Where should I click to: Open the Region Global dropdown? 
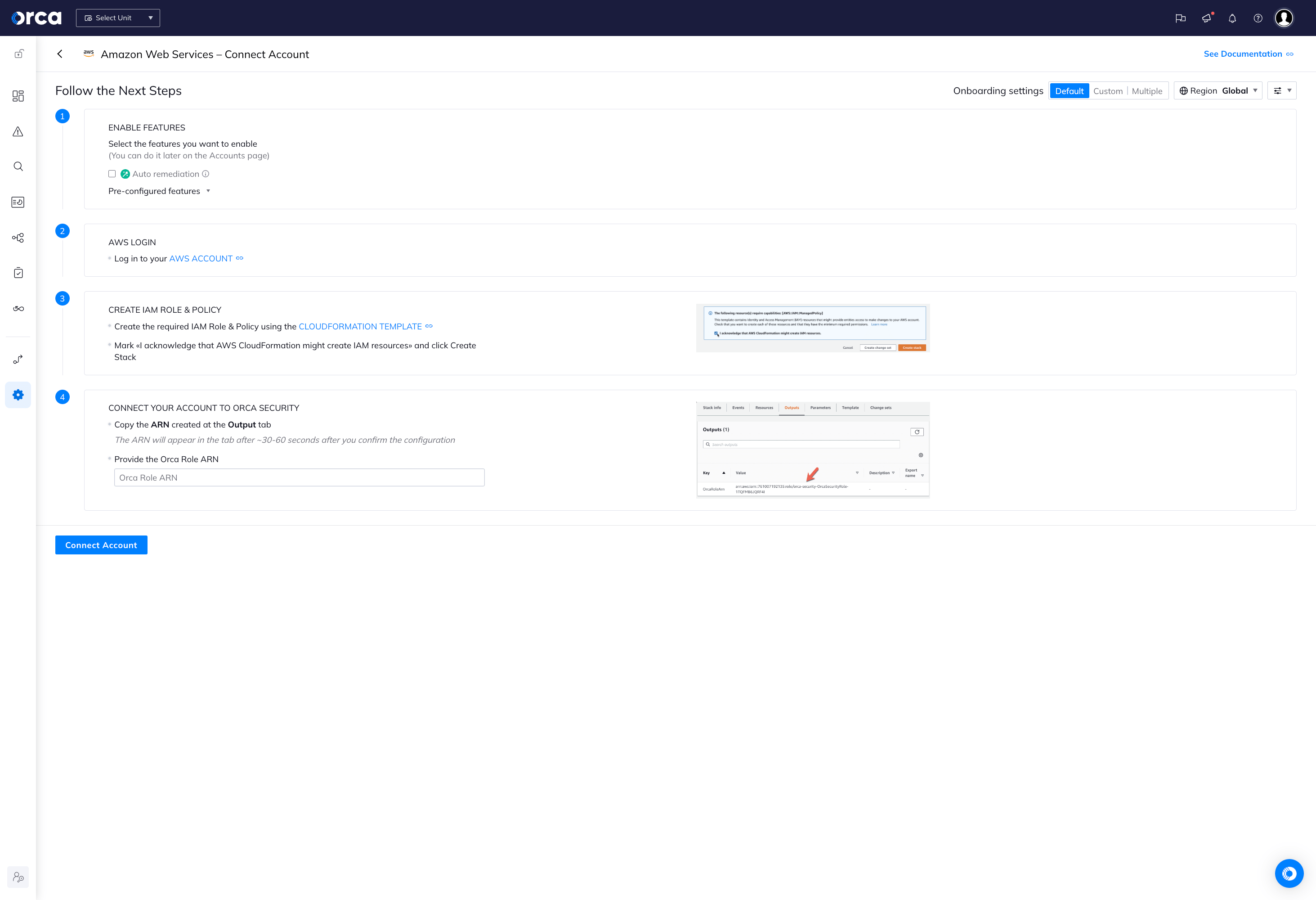[1218, 90]
